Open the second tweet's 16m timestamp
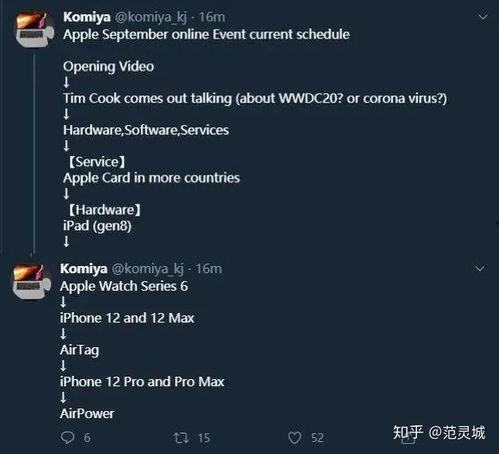This screenshot has width=499, height=454. tap(209, 269)
